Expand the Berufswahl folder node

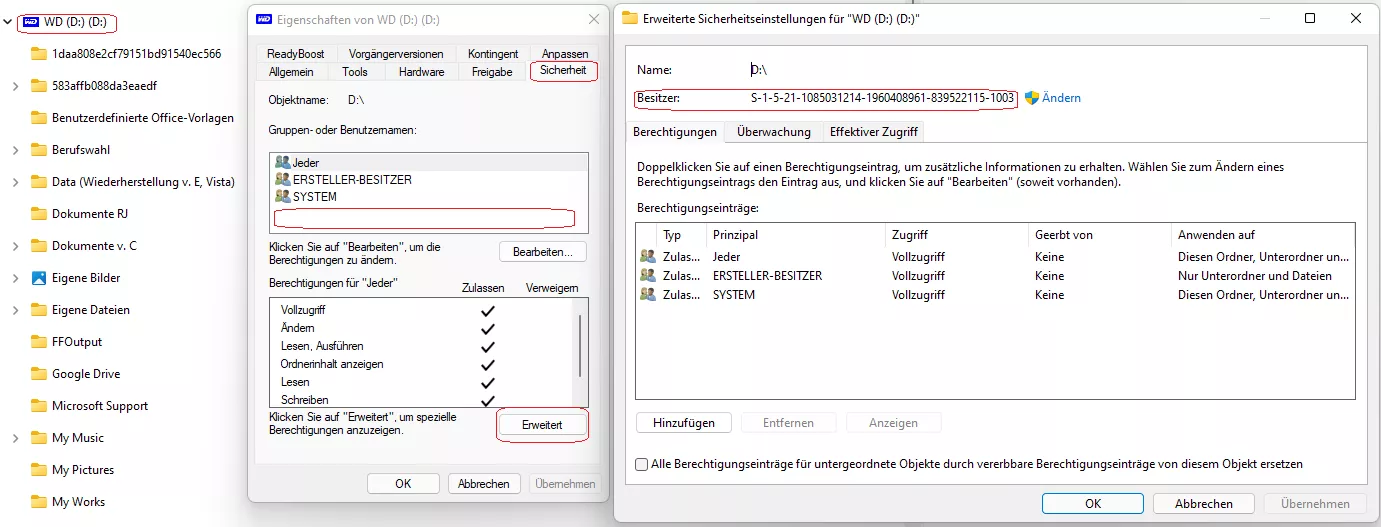click(15, 150)
